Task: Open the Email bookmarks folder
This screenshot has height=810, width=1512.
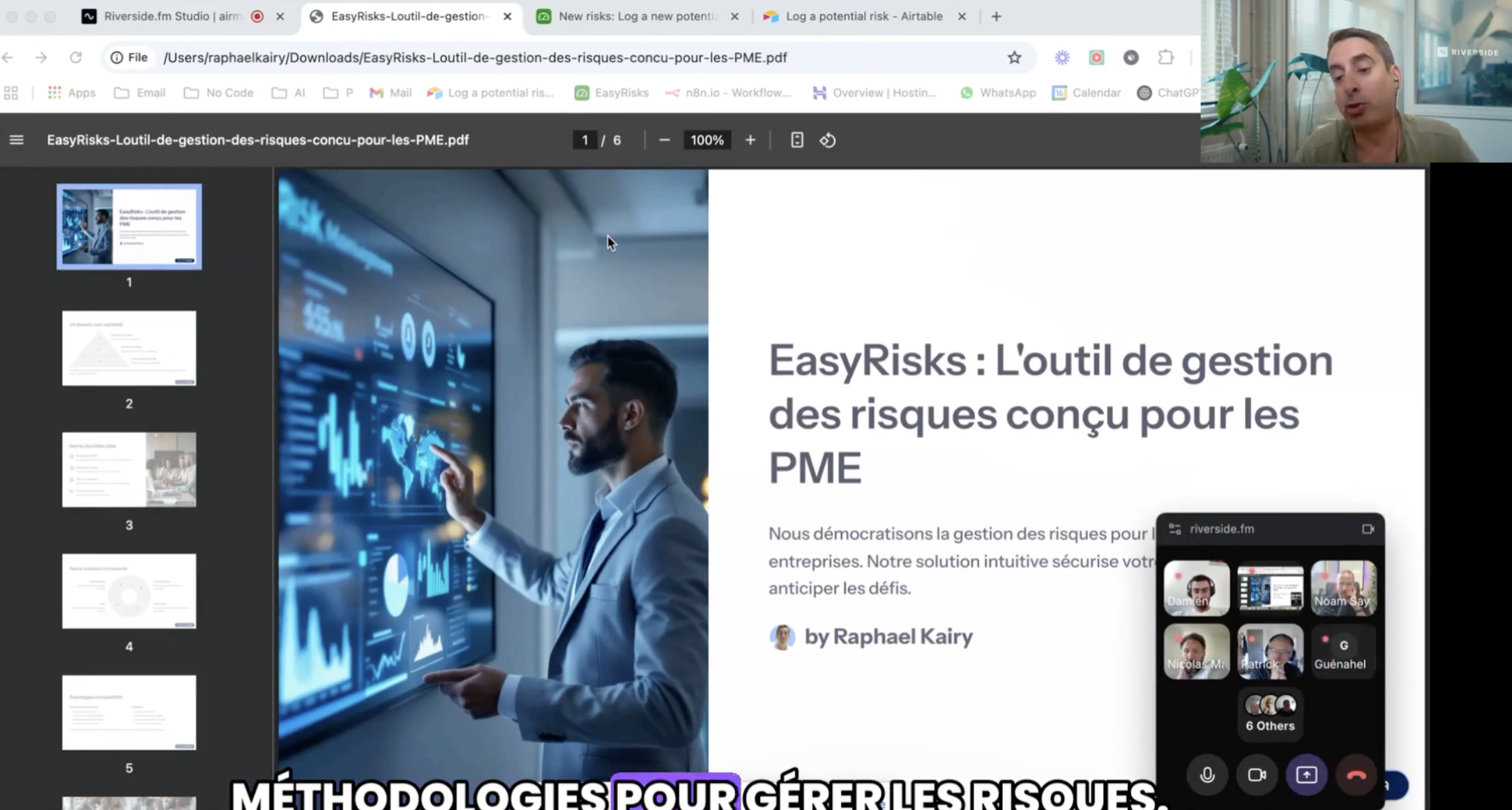Action: [x=140, y=93]
